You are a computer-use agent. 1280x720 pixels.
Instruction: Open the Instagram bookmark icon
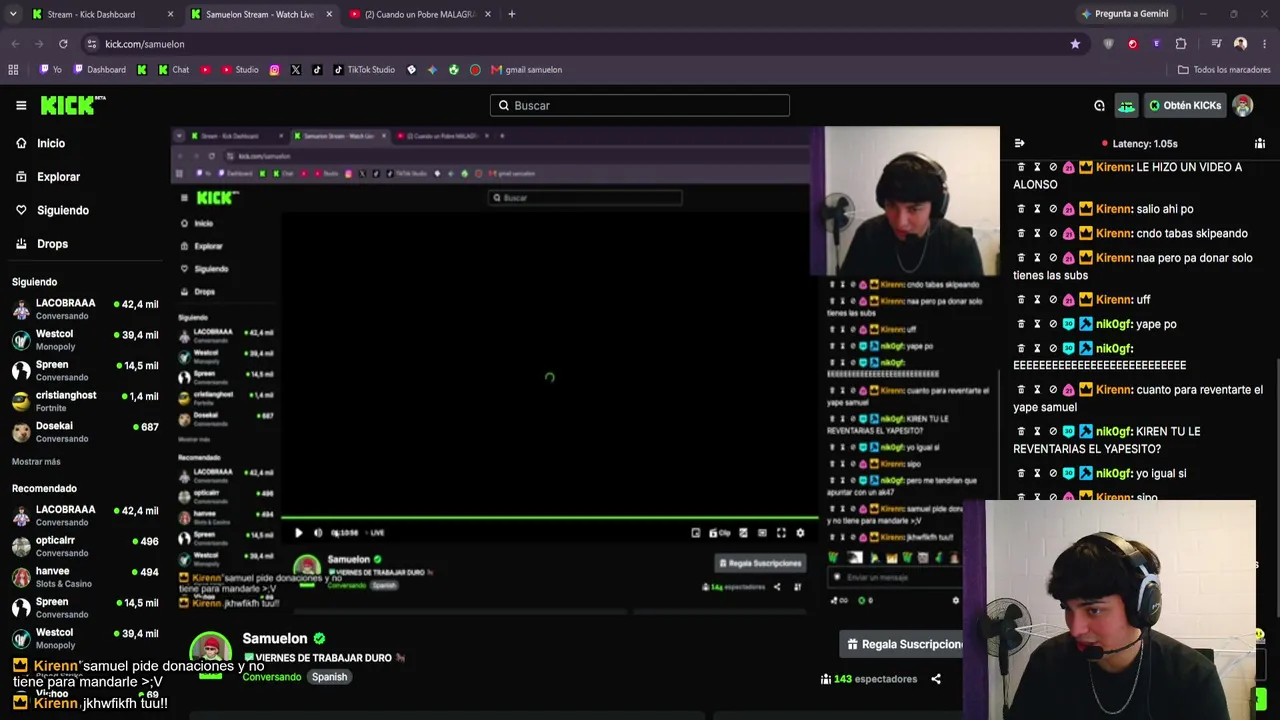pos(275,70)
